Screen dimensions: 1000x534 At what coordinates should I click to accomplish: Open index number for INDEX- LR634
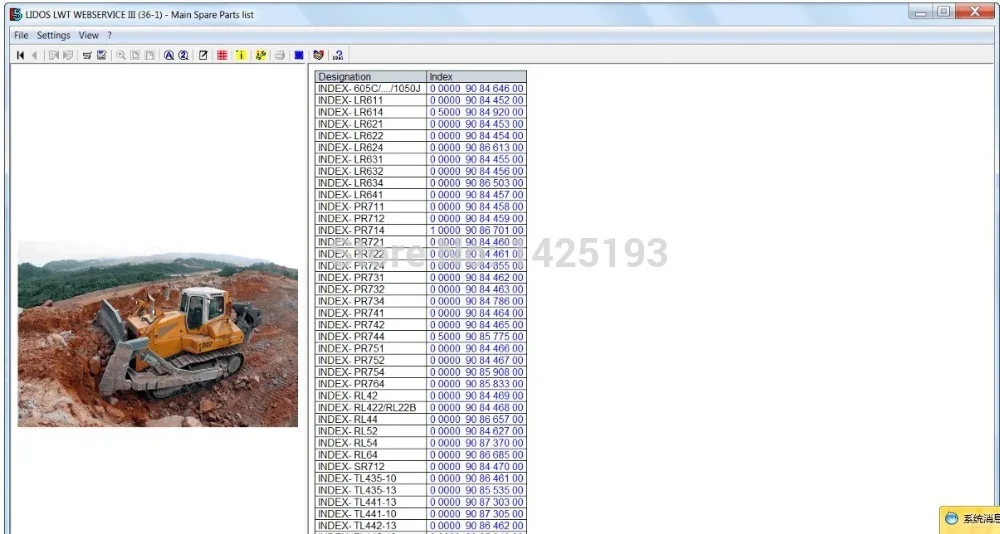[476, 183]
